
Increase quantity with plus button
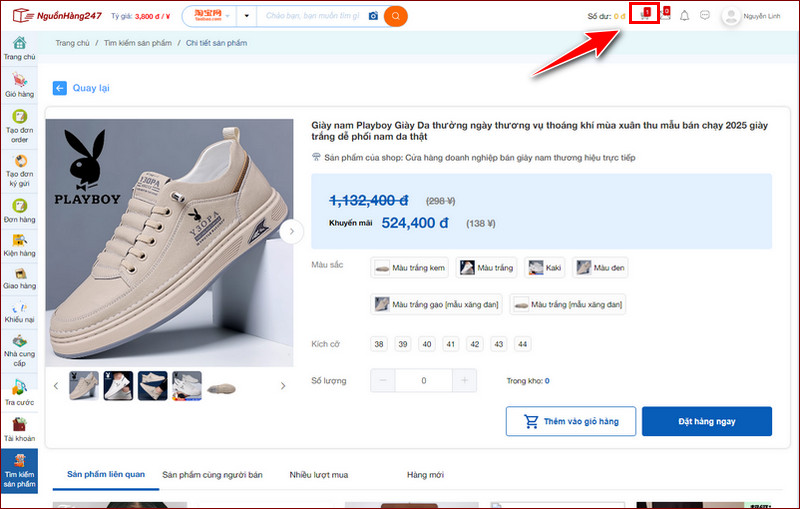pos(463,381)
